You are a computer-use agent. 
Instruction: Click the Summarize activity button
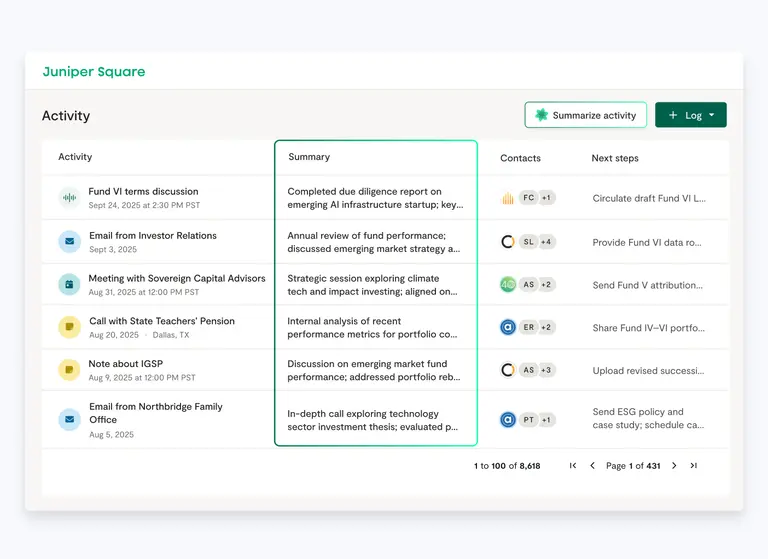pyautogui.click(x=585, y=115)
